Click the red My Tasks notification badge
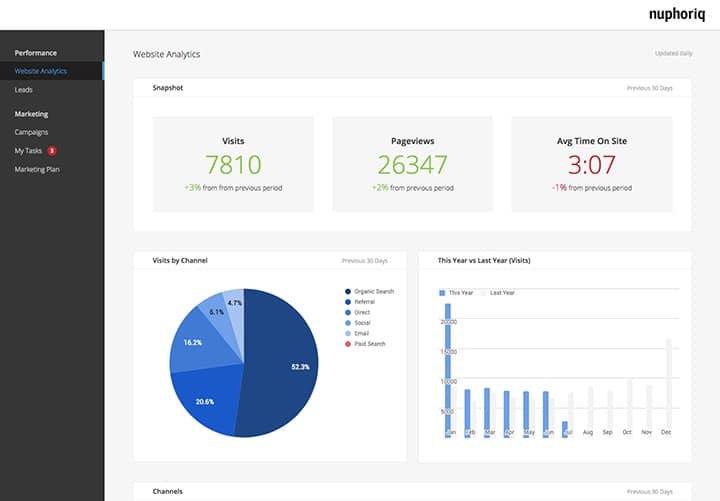Image resolution: width=720 pixels, height=501 pixels. [52, 151]
